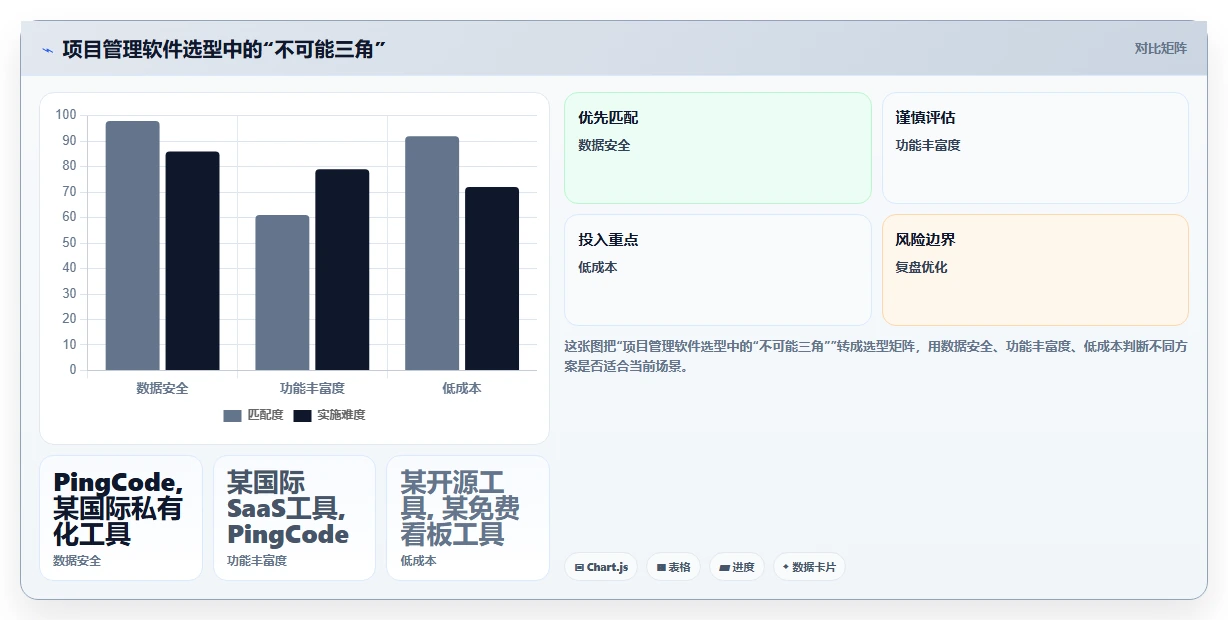The image size is (1228, 620).
Task: Select the 某国际SaaS工具, PingCode card
Action: click(294, 518)
